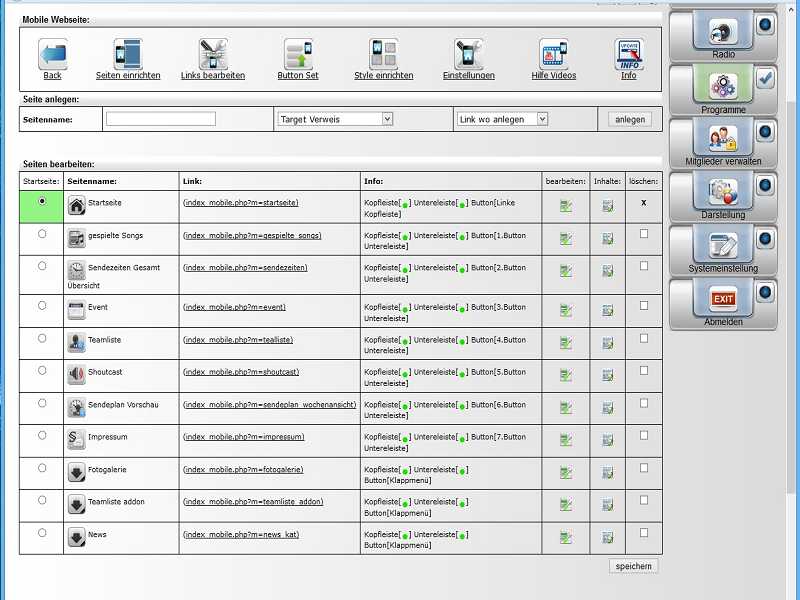800x600 pixels.
Task: Open the Link wo anlegen dropdown
Action: (x=501, y=119)
